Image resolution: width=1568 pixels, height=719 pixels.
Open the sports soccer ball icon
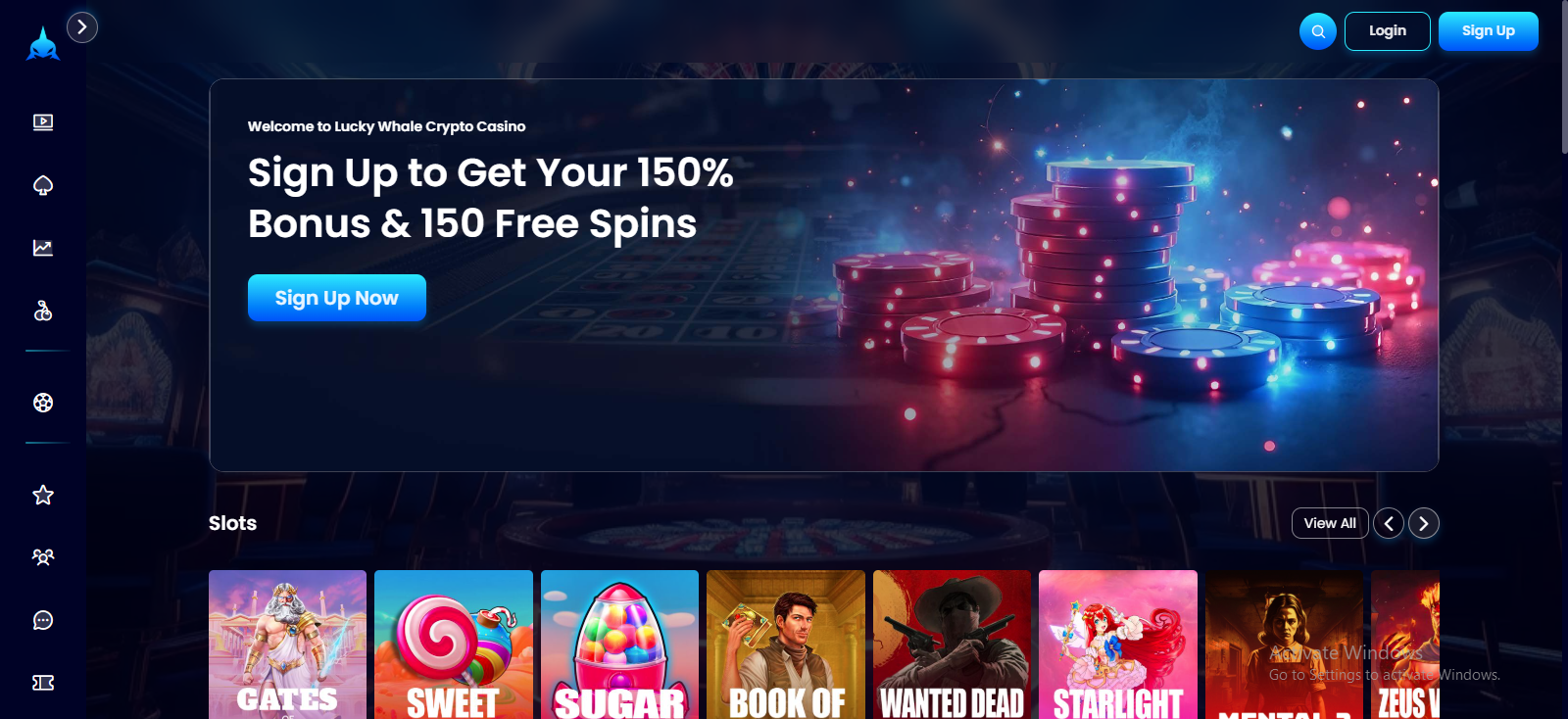[43, 403]
